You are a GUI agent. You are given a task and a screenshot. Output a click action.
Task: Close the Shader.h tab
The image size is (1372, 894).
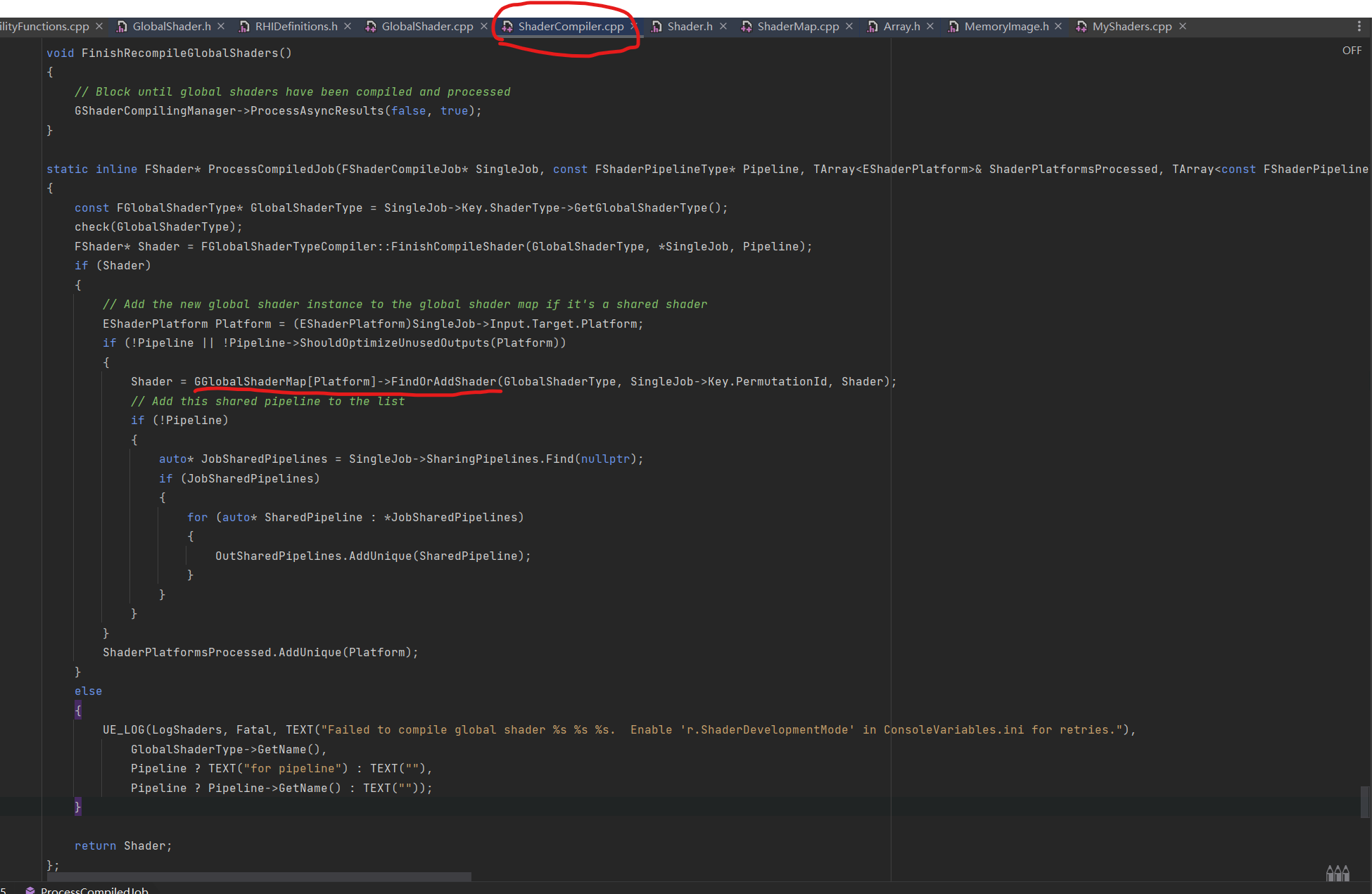pyautogui.click(x=723, y=26)
